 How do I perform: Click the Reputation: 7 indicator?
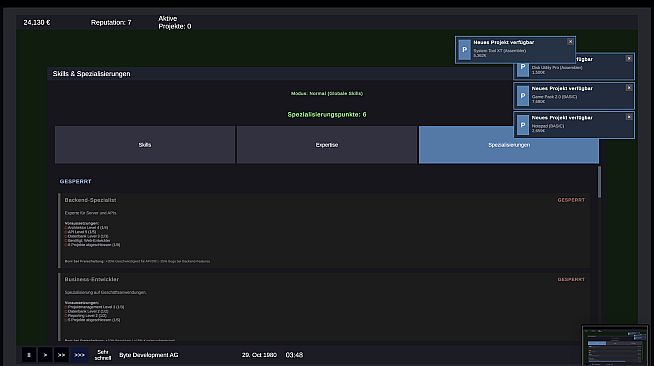pos(111,23)
